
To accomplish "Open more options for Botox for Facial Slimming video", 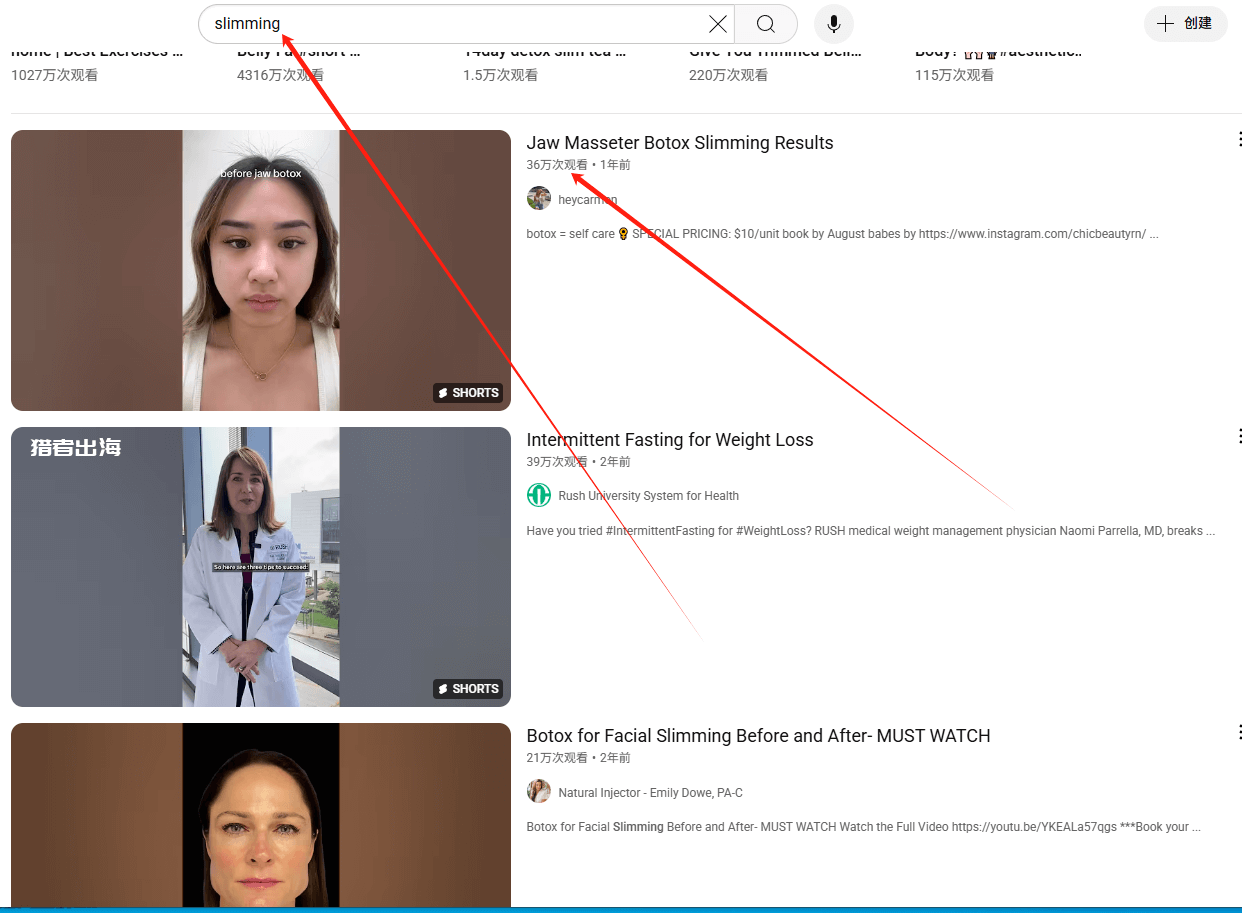I will [1240, 733].
